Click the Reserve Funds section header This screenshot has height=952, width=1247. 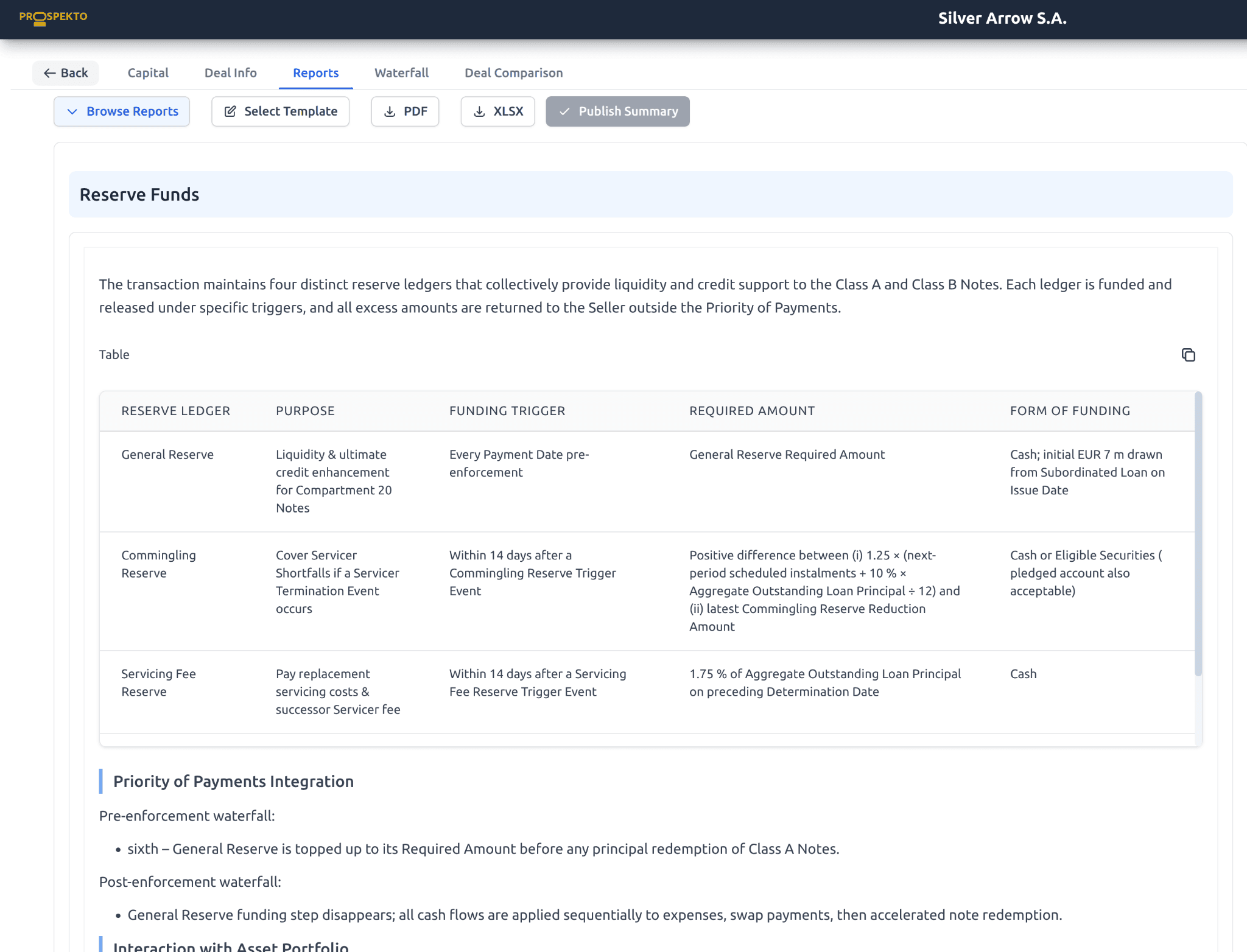[x=139, y=195]
